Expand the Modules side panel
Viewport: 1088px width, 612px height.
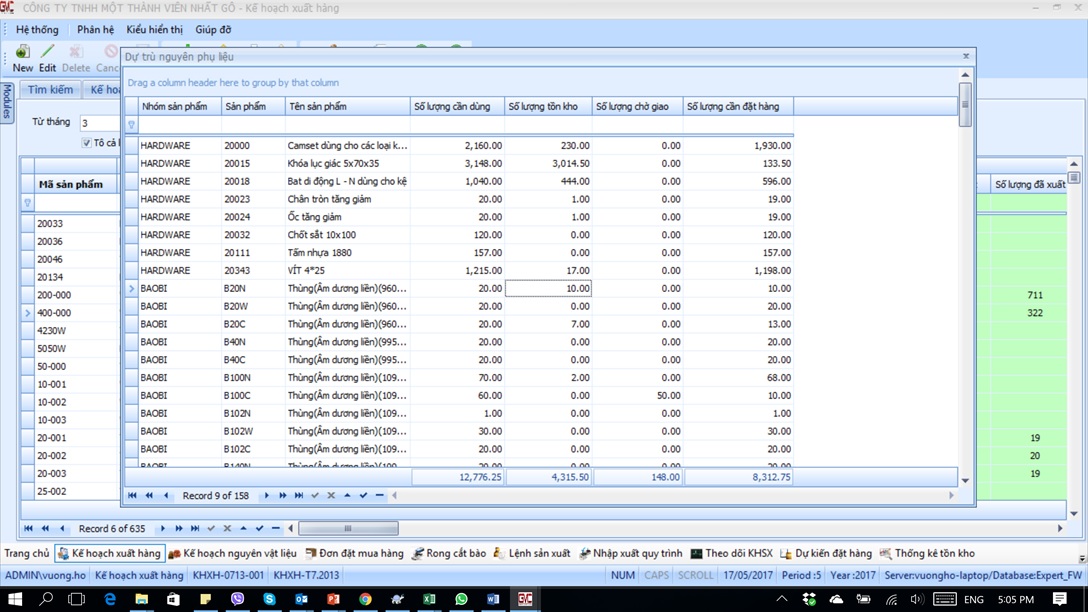tap(7, 102)
